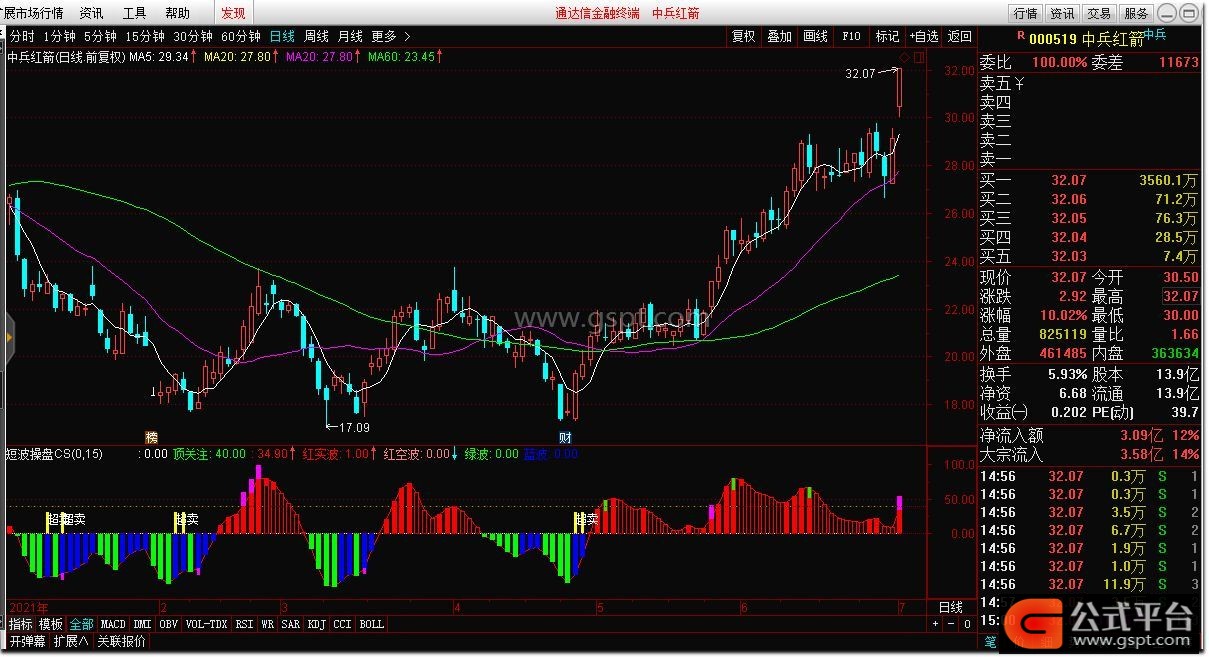This screenshot has width=1209, height=657.
Task: Switch to the SAR indicator
Action: [x=291, y=624]
